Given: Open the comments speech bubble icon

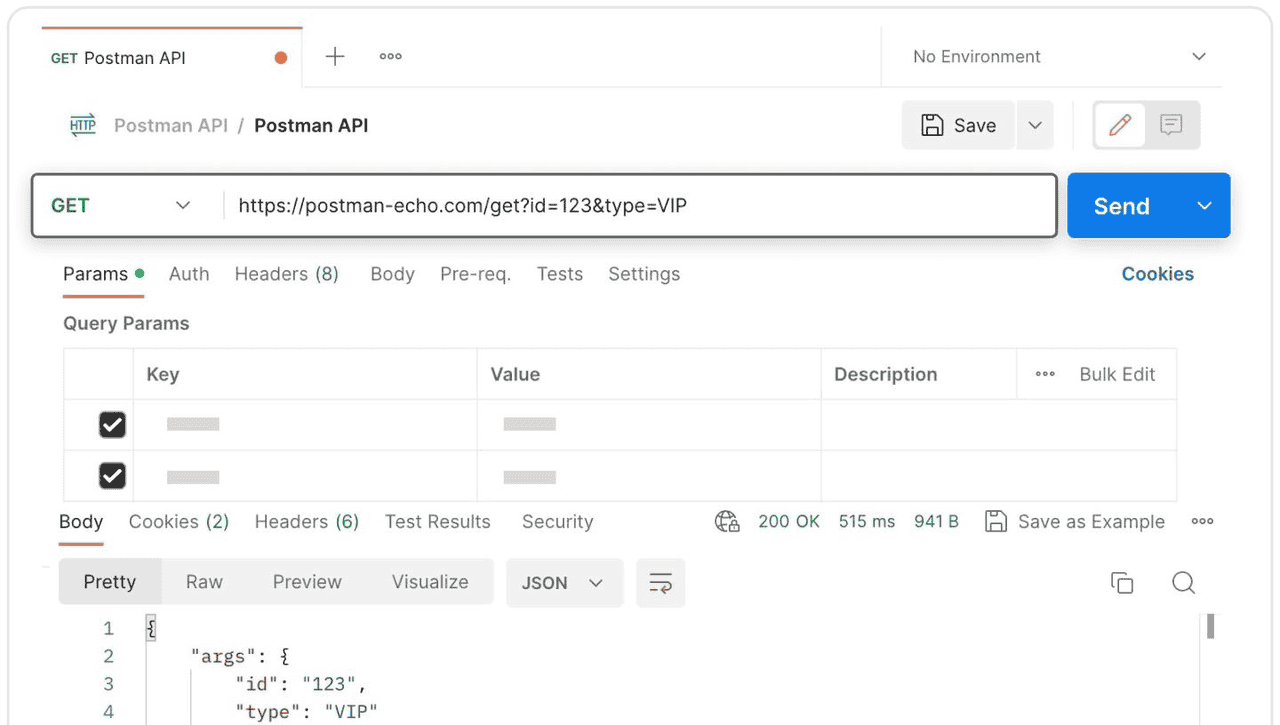Looking at the screenshot, I should tap(1171, 125).
